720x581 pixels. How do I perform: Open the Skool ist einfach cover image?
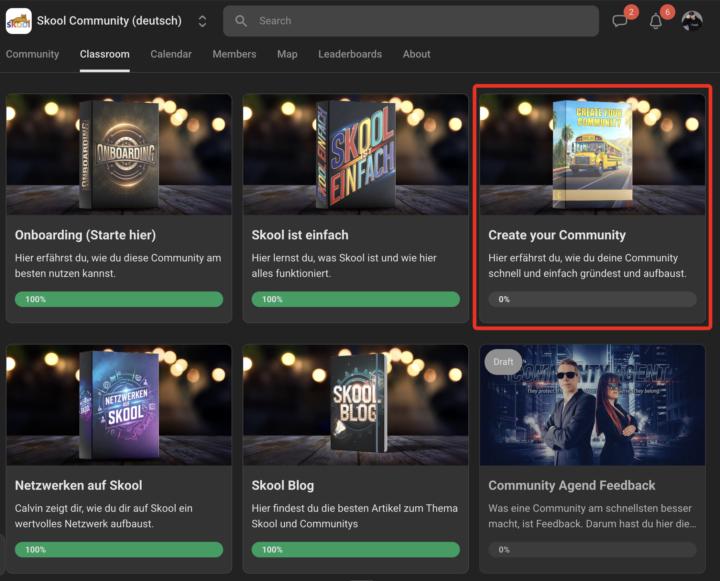click(356, 154)
